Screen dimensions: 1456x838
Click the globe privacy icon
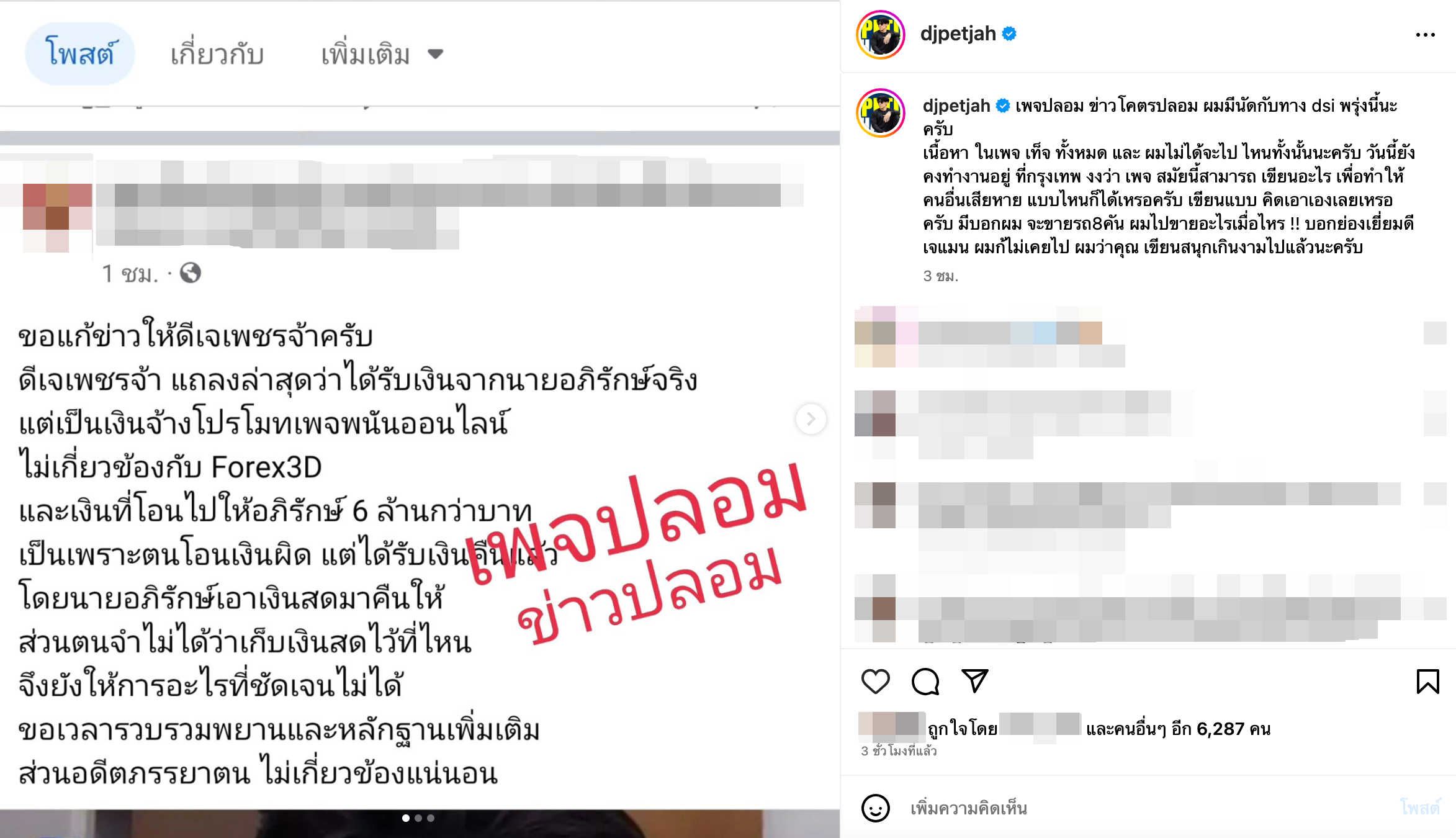pyautogui.click(x=190, y=273)
